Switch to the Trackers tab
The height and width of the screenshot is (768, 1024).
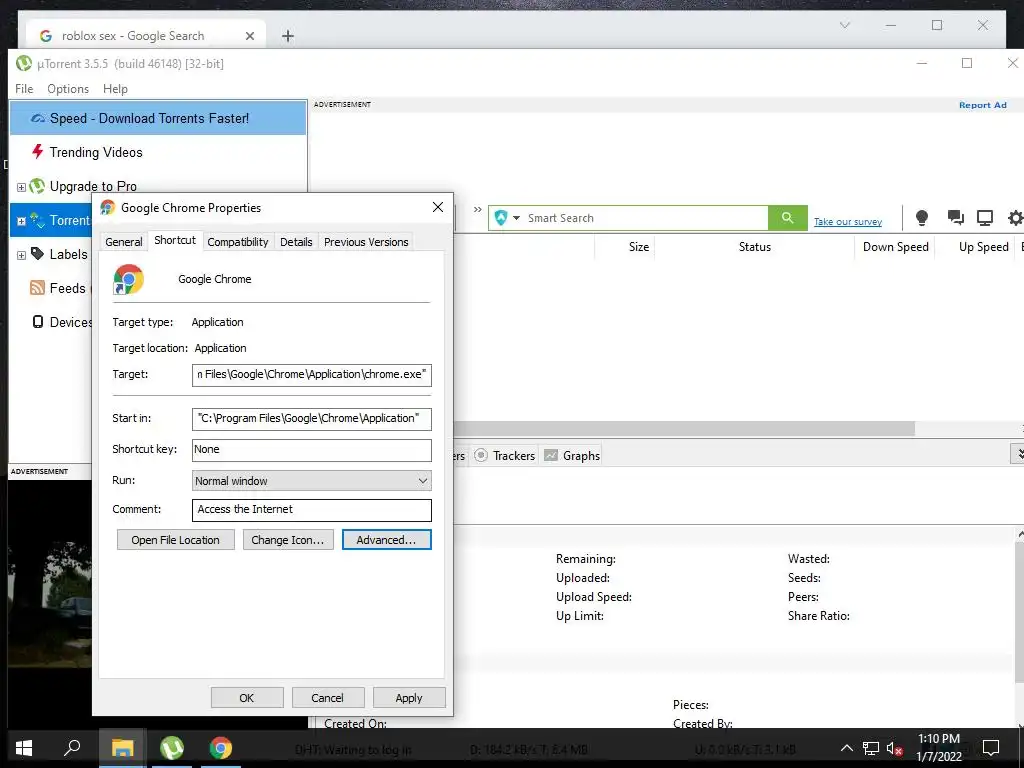pyautogui.click(x=504, y=456)
